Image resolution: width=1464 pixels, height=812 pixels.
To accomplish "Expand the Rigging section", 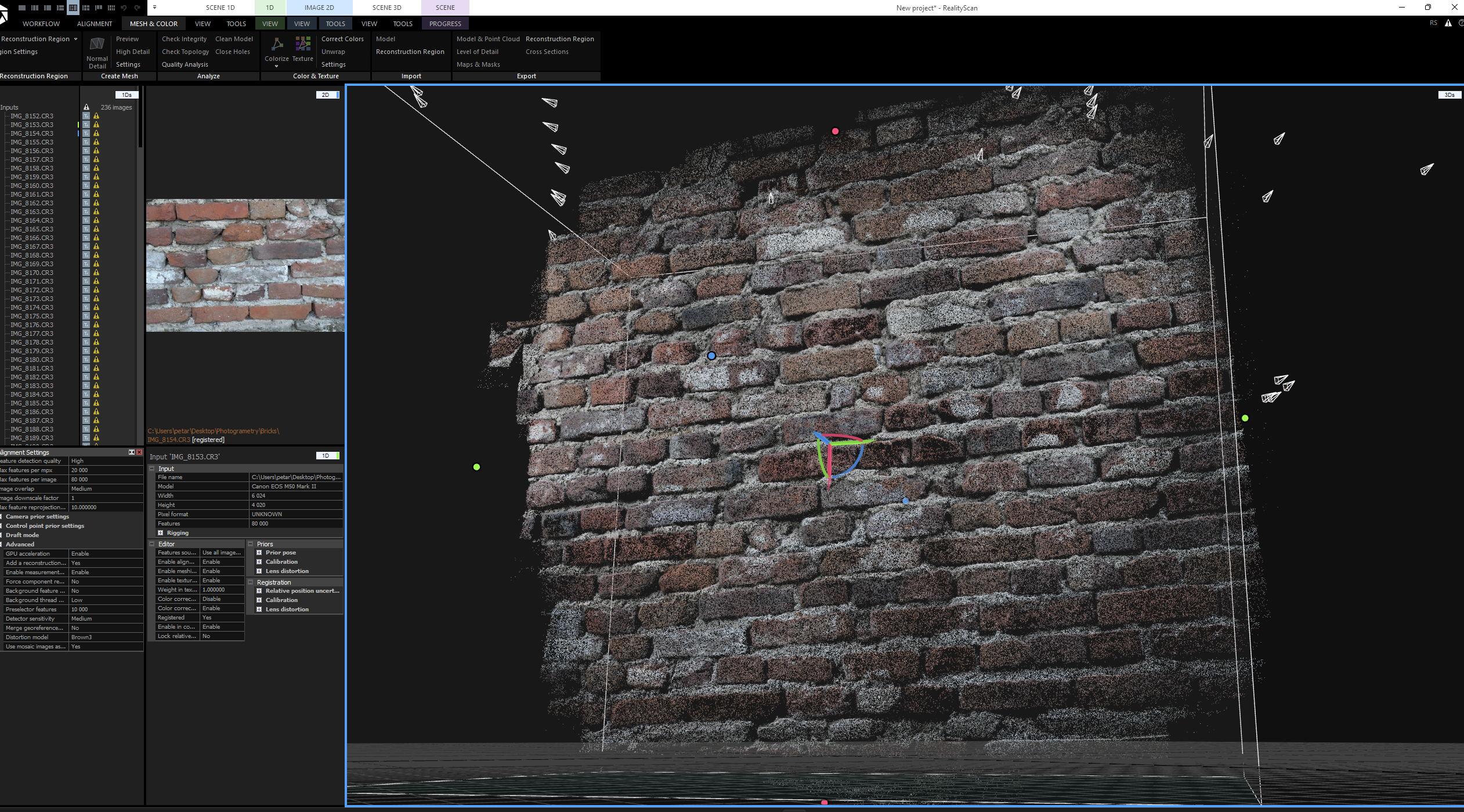I will tap(161, 533).
